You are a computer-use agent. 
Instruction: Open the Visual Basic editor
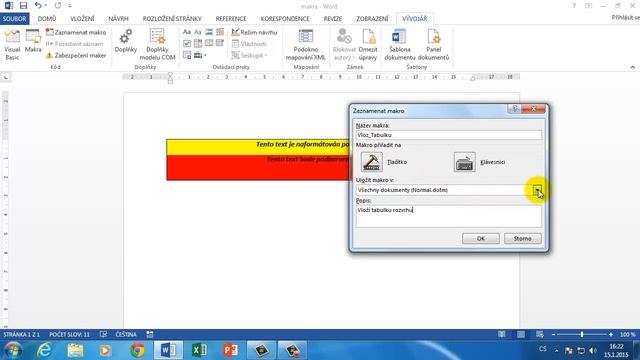pyautogui.click(x=12, y=45)
